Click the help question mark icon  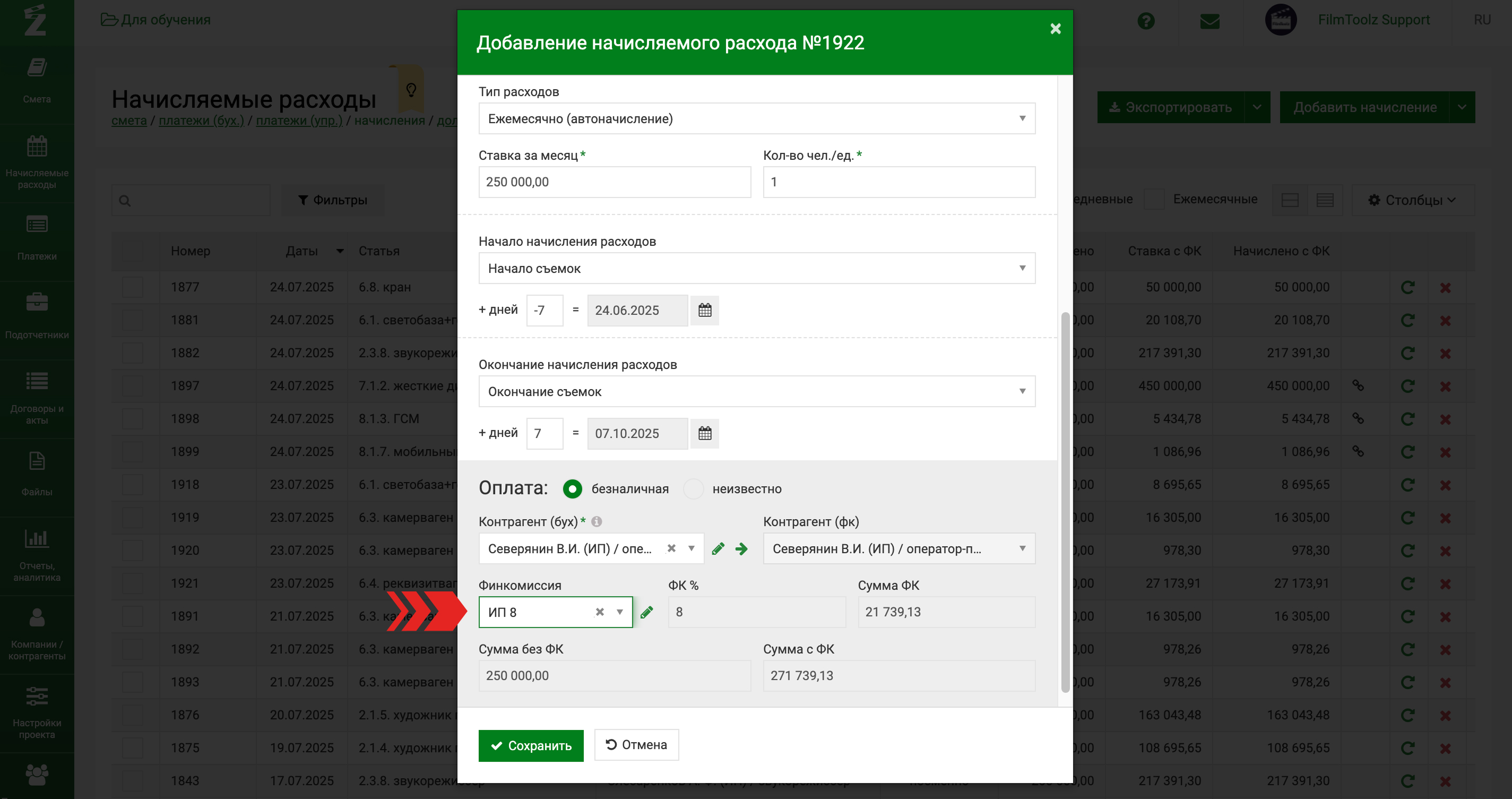(x=1146, y=21)
